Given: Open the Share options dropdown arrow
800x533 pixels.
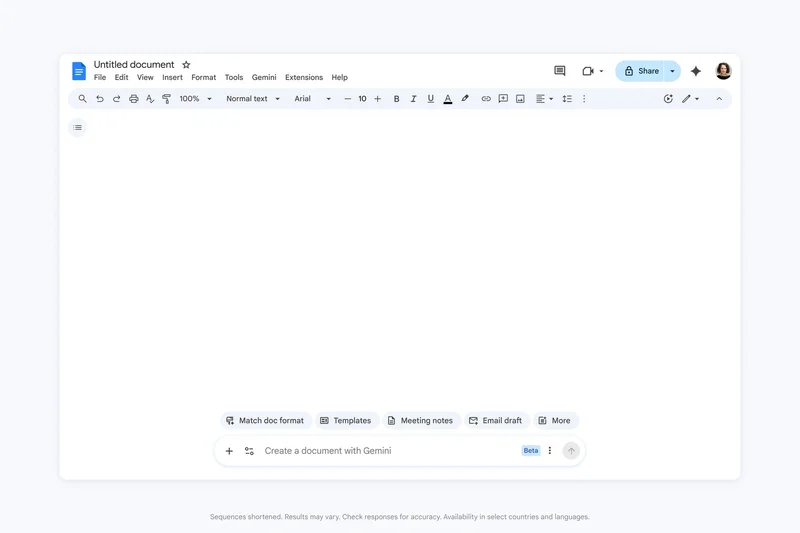Looking at the screenshot, I should click(x=672, y=71).
